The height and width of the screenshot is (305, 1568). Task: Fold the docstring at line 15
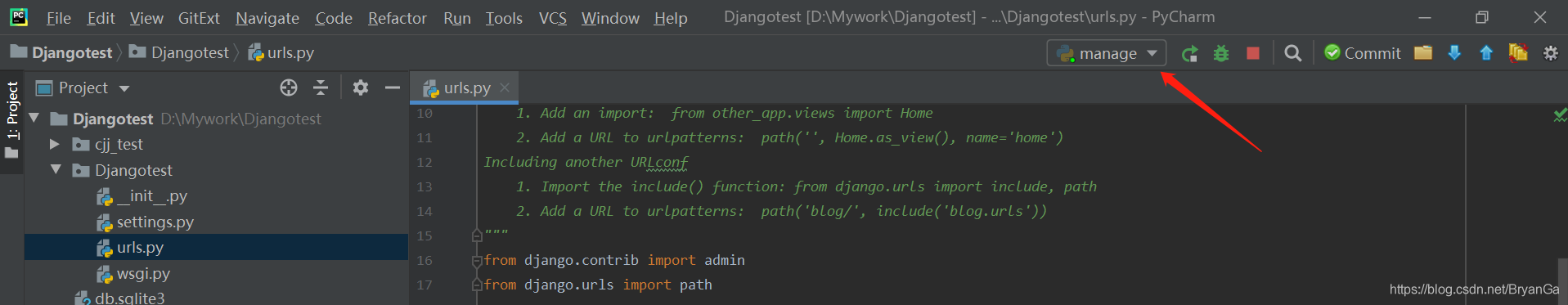click(477, 235)
